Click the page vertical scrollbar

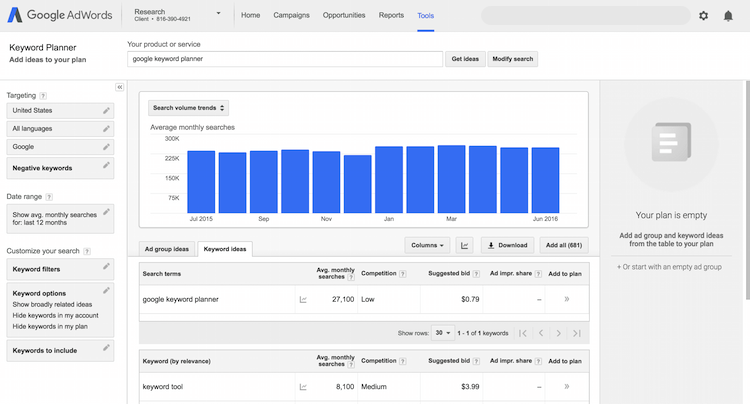click(747, 190)
